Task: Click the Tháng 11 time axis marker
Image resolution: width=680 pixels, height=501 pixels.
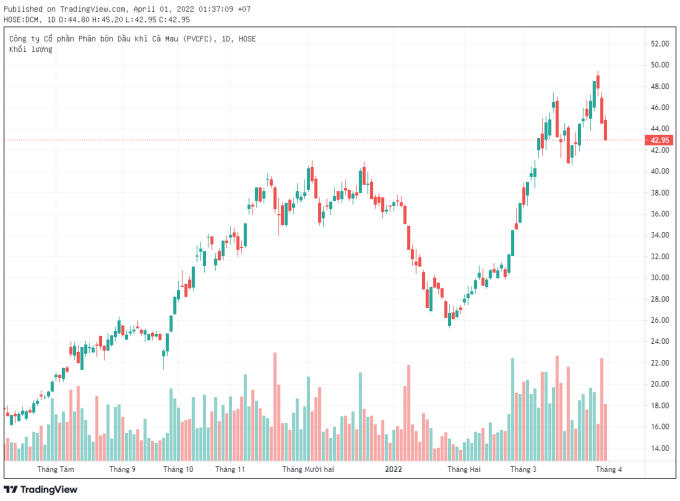Action: click(x=230, y=468)
